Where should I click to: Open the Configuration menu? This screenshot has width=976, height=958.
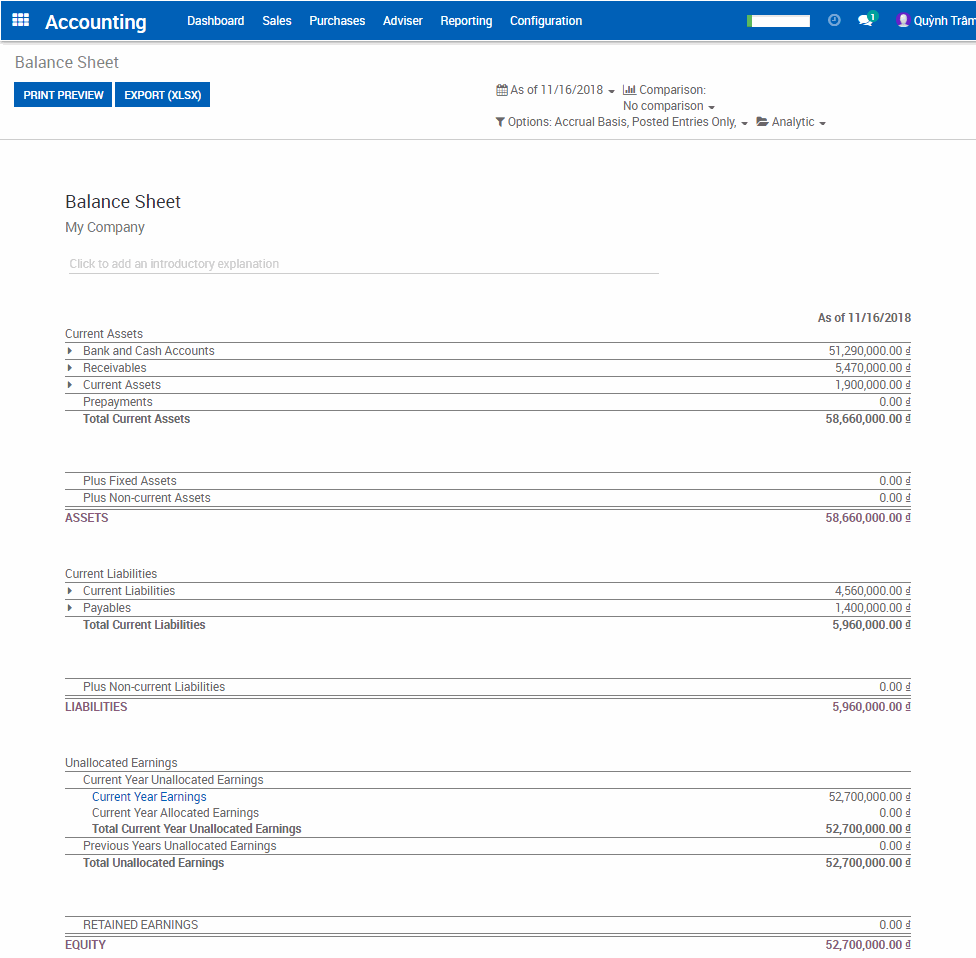545,21
